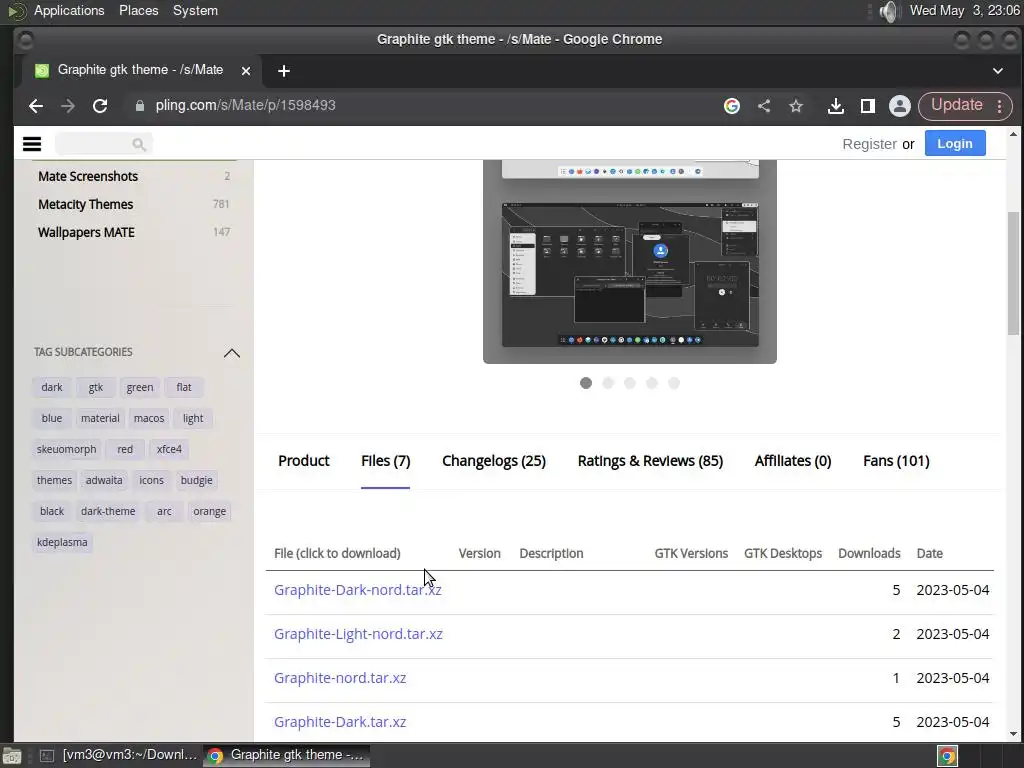
Task: Open the Applications menu
Action: [69, 10]
